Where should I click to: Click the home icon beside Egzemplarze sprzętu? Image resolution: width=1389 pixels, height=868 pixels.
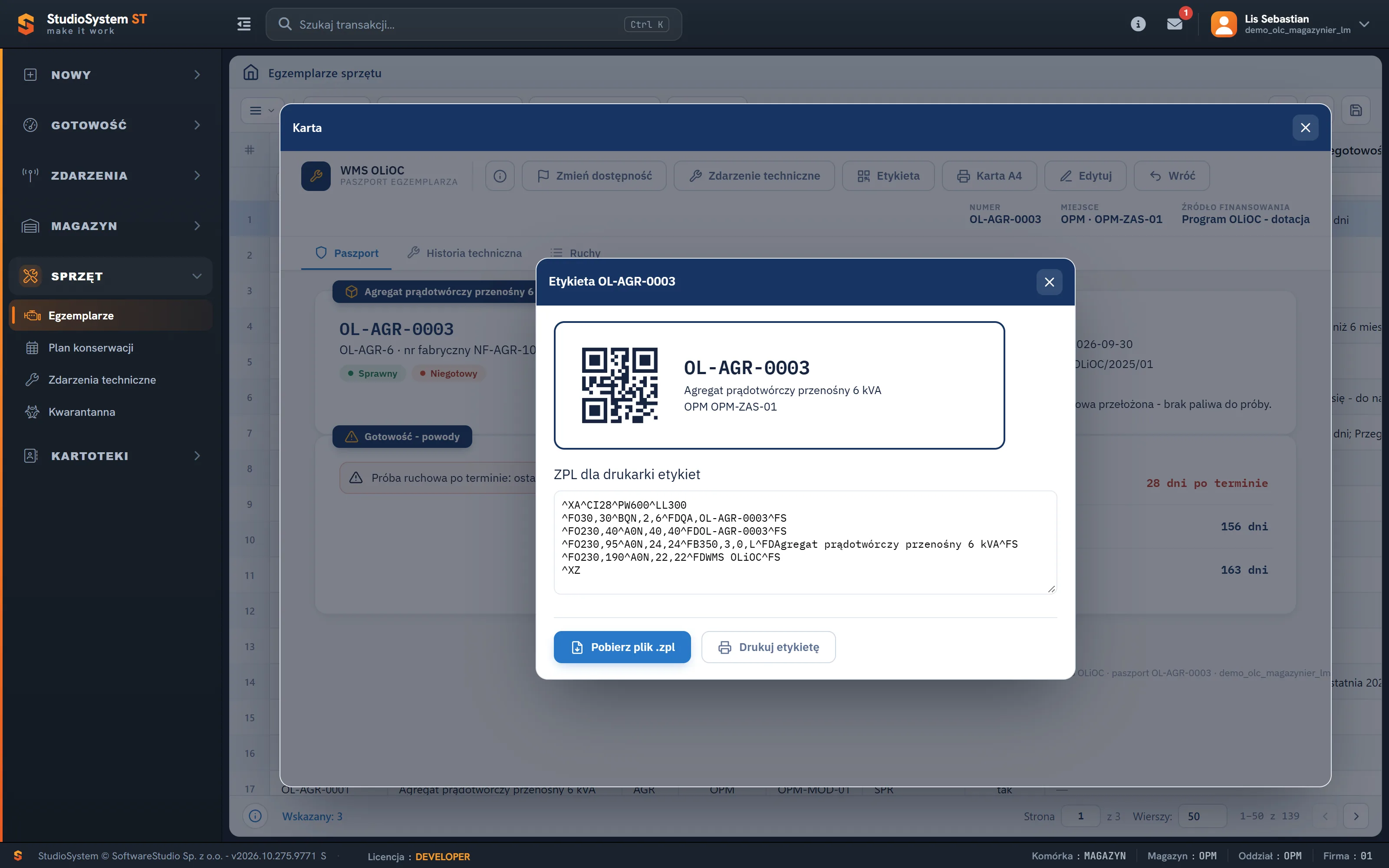(x=251, y=72)
